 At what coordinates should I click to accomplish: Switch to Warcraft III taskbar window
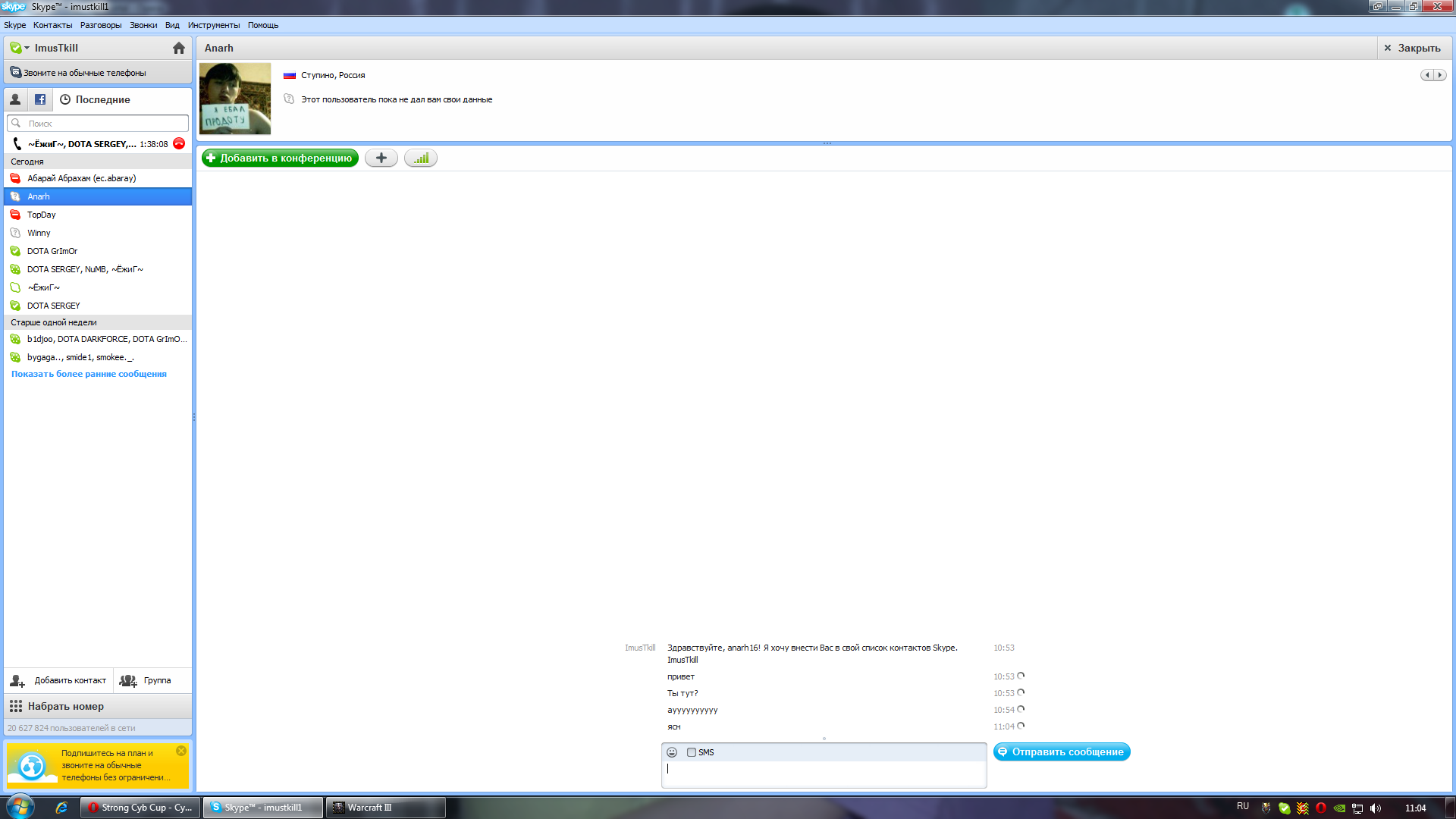pos(386,808)
